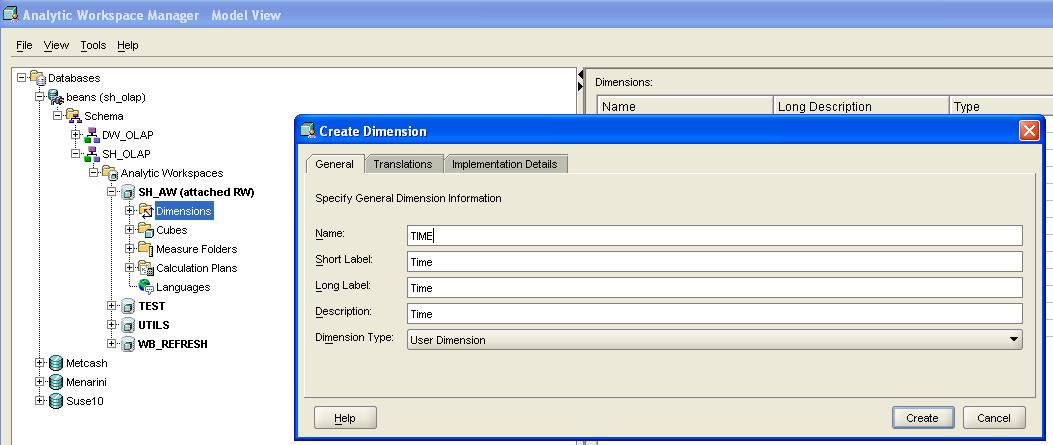This screenshot has height=445, width=1053.
Task: Open the Tools menu
Action: point(93,45)
